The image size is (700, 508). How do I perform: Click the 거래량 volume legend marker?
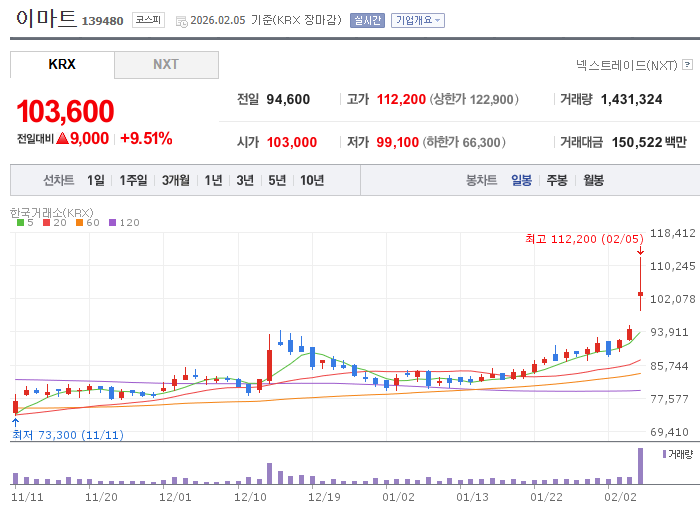(x=664, y=454)
